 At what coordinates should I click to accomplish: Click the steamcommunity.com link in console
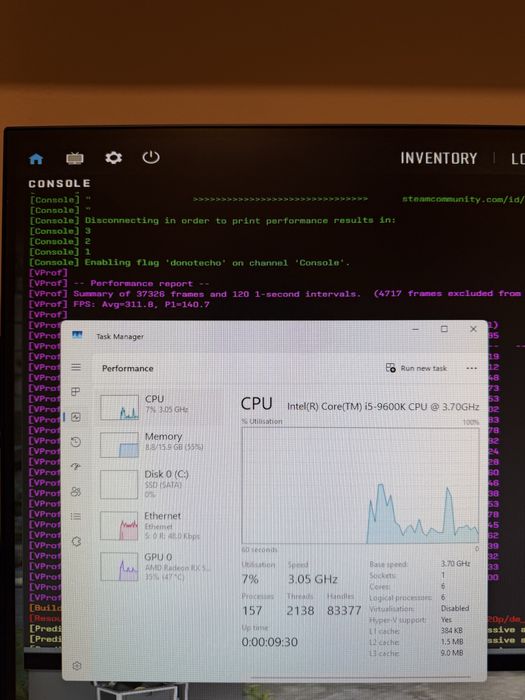coord(463,199)
